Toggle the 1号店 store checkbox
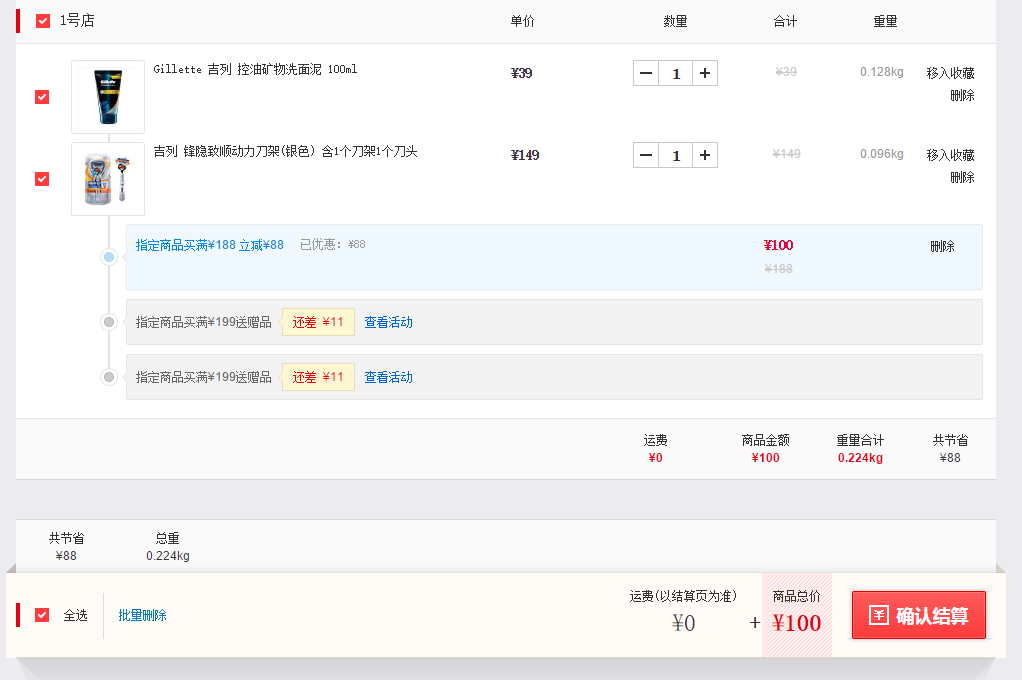The width and height of the screenshot is (1022, 680). pos(43,21)
